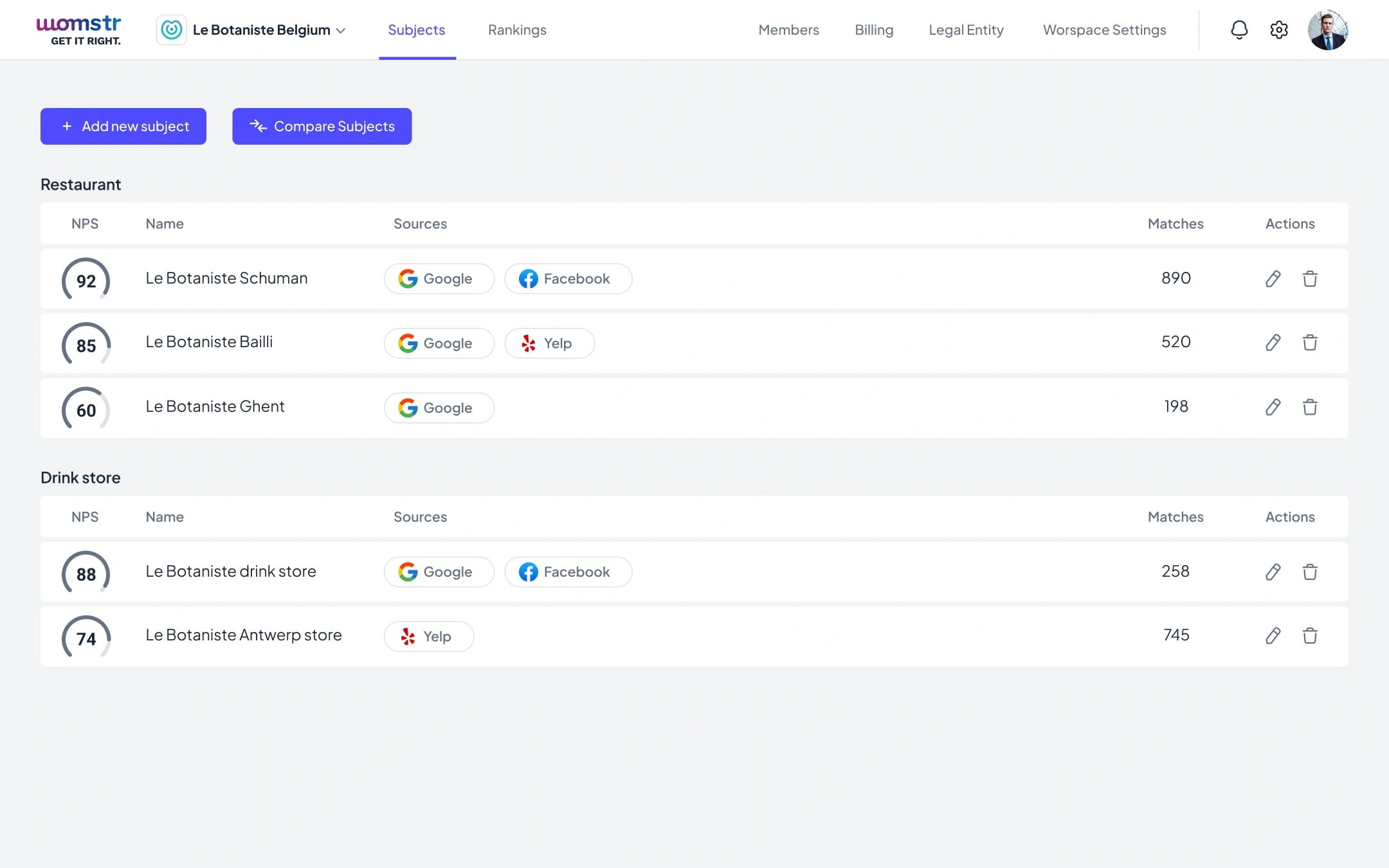Select Google source for Le Botaniste Schuman

pyautogui.click(x=439, y=278)
